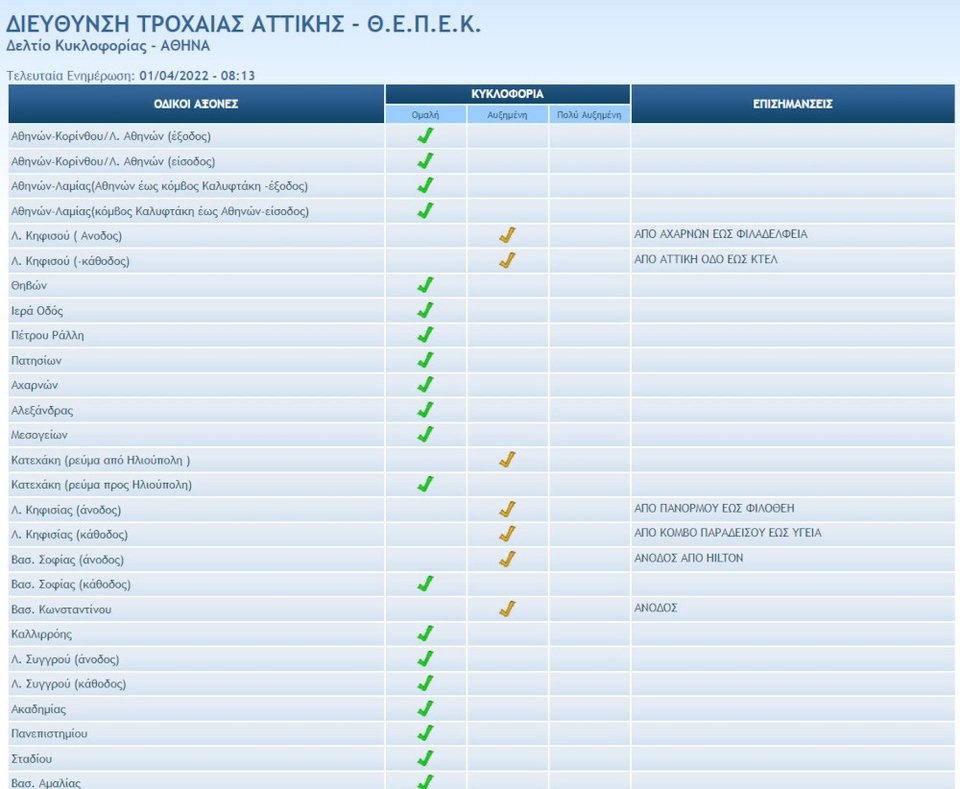Click the ΔΙΕΥΘΥΝΣΗ ΤΡΟΧΑΙΑΣ ΑΤΤΙΚΗΣ title
The image size is (960, 789).
coord(244,24)
